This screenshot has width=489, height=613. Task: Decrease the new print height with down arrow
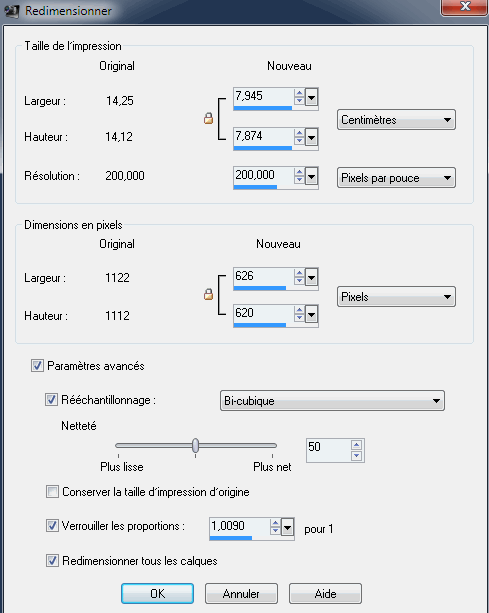pos(299,141)
